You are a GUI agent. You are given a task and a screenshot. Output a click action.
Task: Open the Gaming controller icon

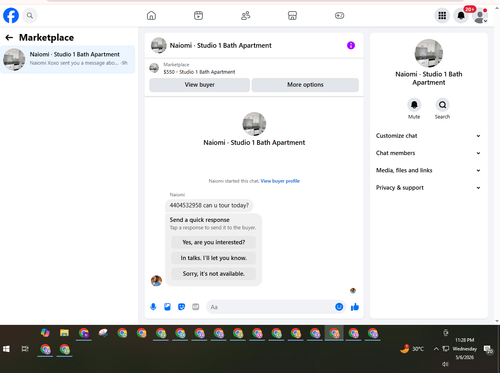click(x=339, y=16)
